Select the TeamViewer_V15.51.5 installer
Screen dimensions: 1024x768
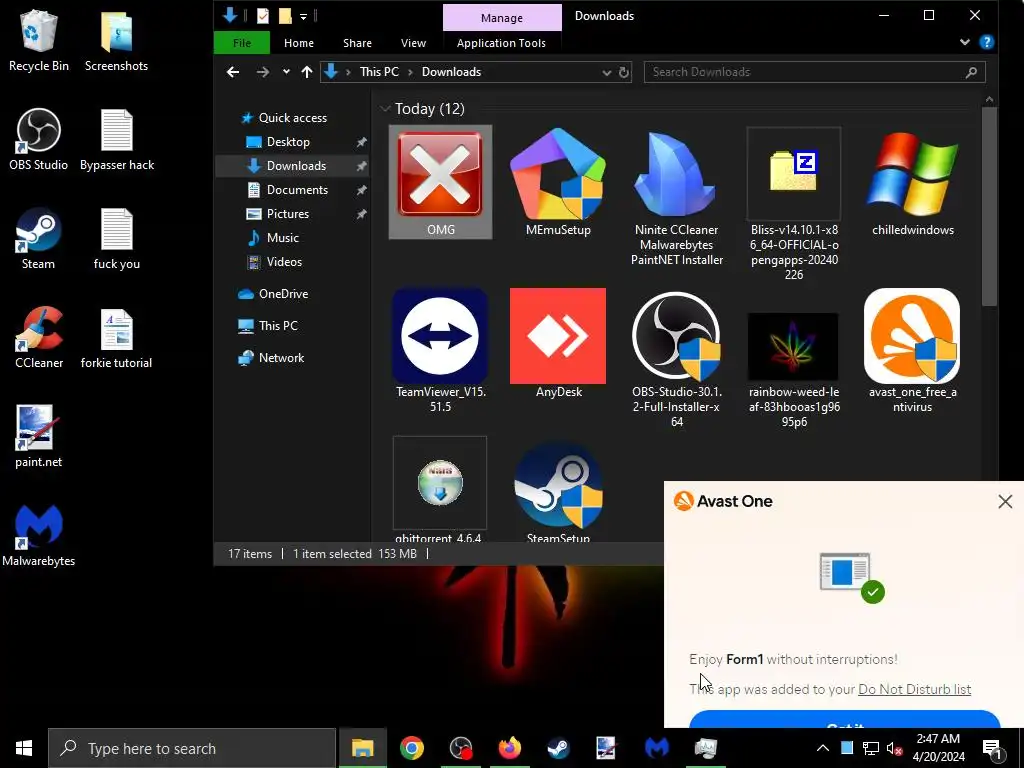click(x=440, y=351)
